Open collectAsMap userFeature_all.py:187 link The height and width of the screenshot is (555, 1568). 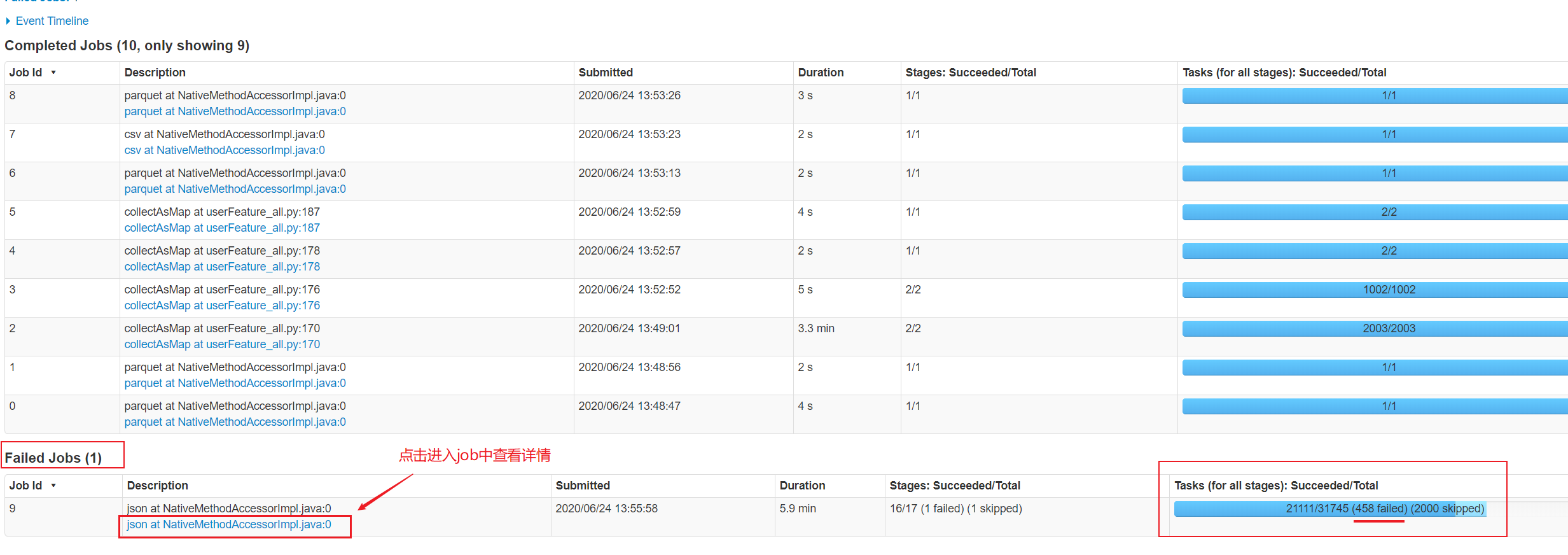222,228
